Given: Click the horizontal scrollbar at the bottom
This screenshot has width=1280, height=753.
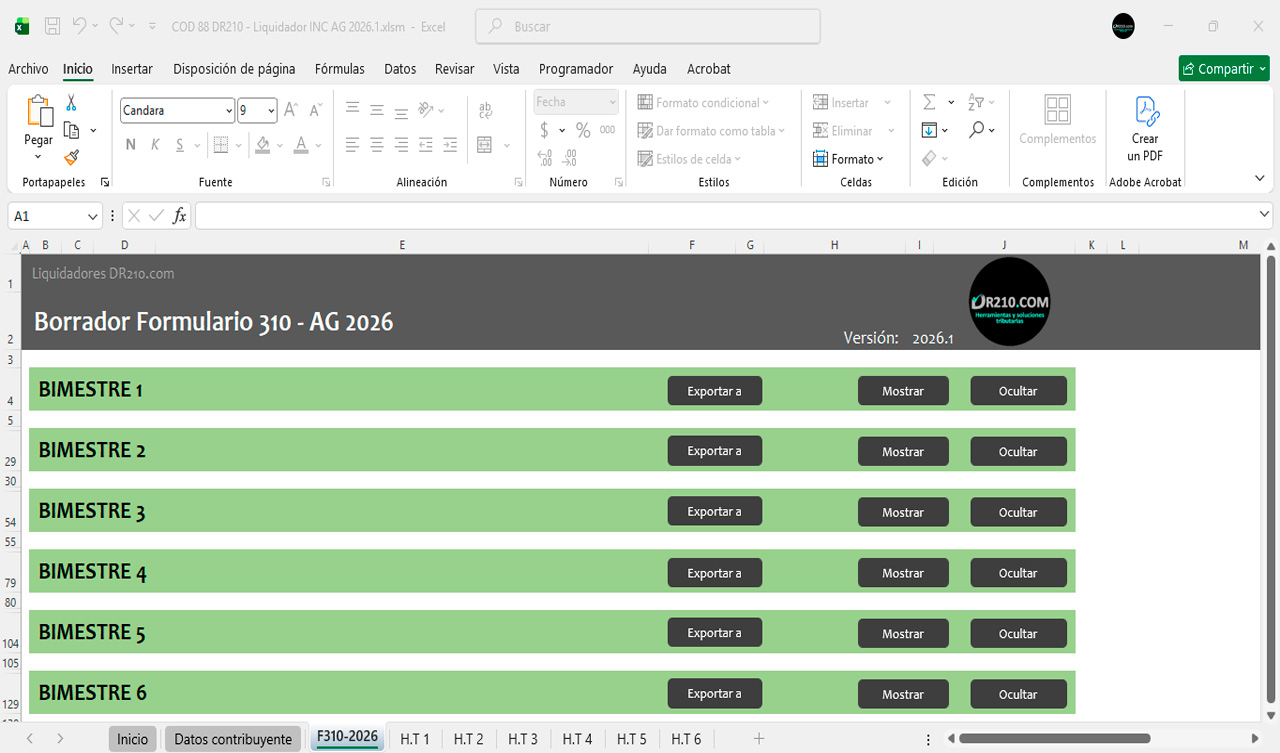Looking at the screenshot, I should pyautogui.click(x=1054, y=739).
